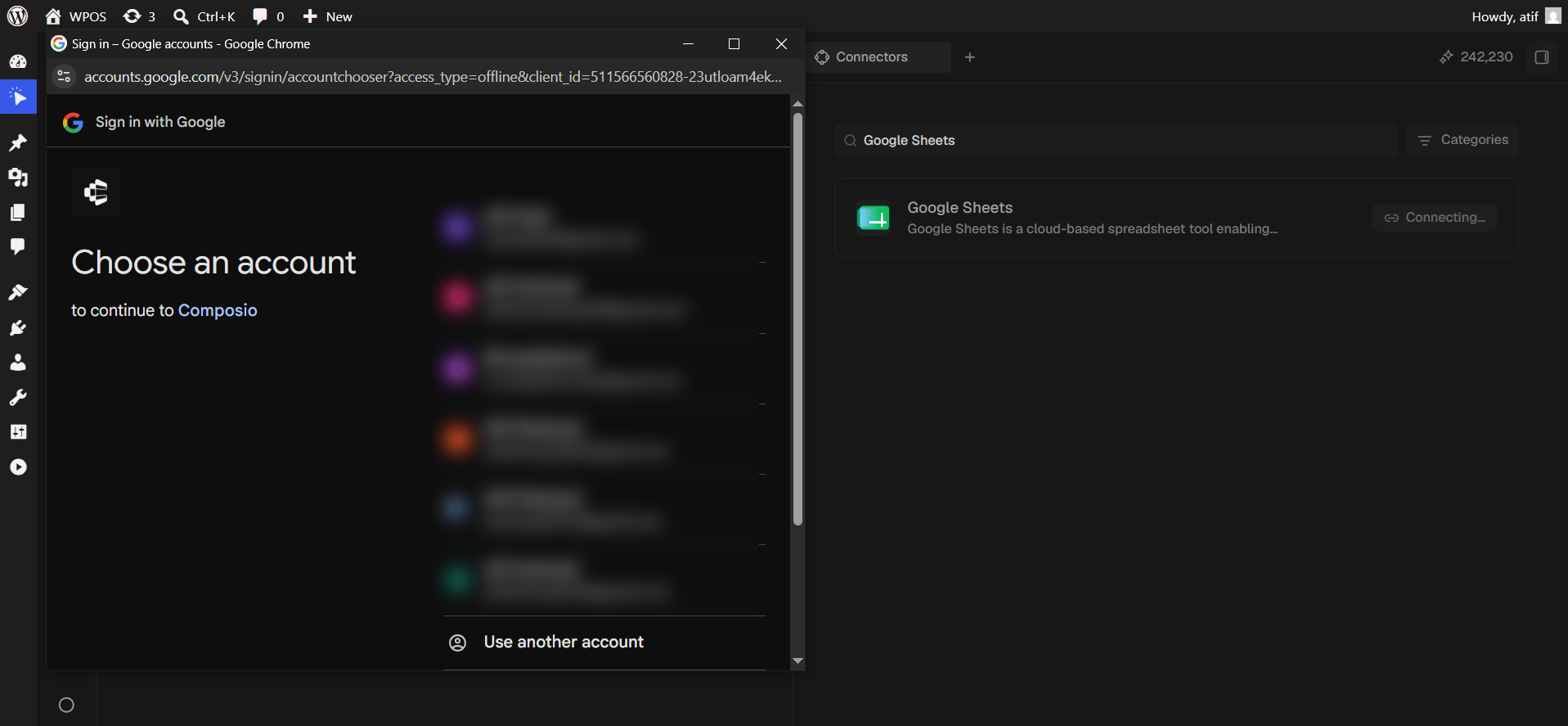Choose the account with orange avatar
This screenshot has height=726, width=1568.
point(604,439)
